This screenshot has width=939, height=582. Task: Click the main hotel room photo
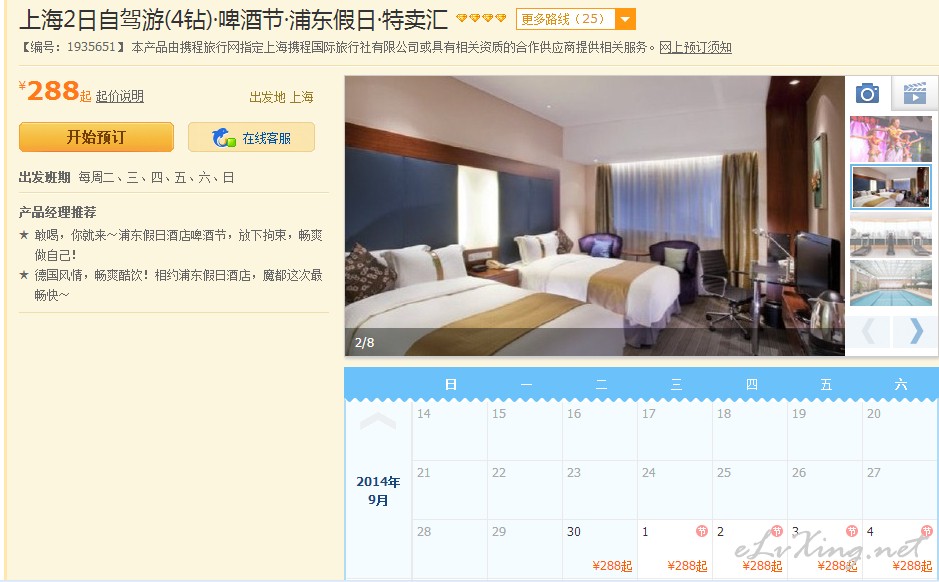tap(595, 216)
